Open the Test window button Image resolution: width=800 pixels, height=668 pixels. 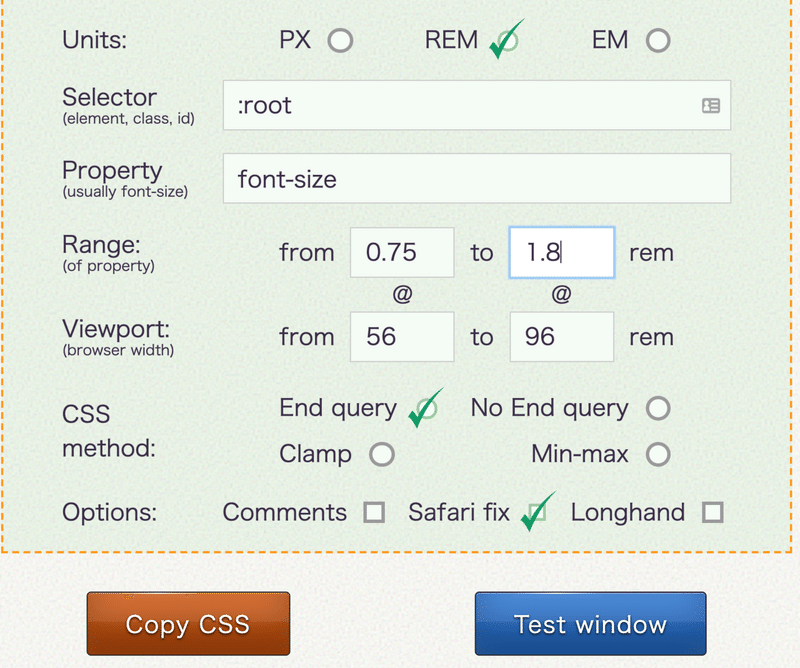(x=590, y=625)
